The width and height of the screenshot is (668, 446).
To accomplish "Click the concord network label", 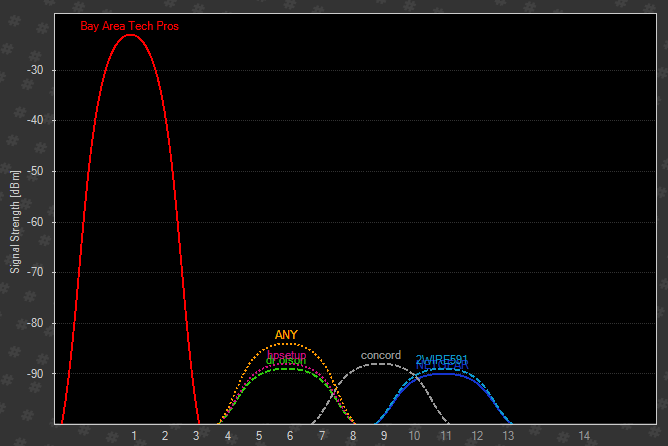I will pyautogui.click(x=381, y=355).
